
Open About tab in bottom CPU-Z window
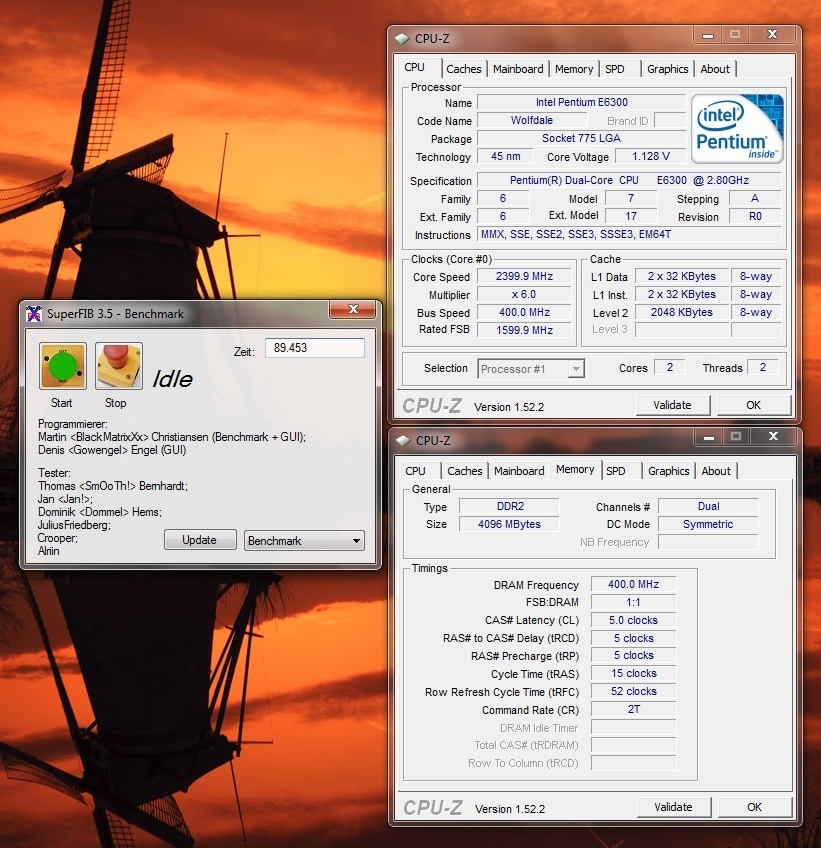[x=716, y=471]
